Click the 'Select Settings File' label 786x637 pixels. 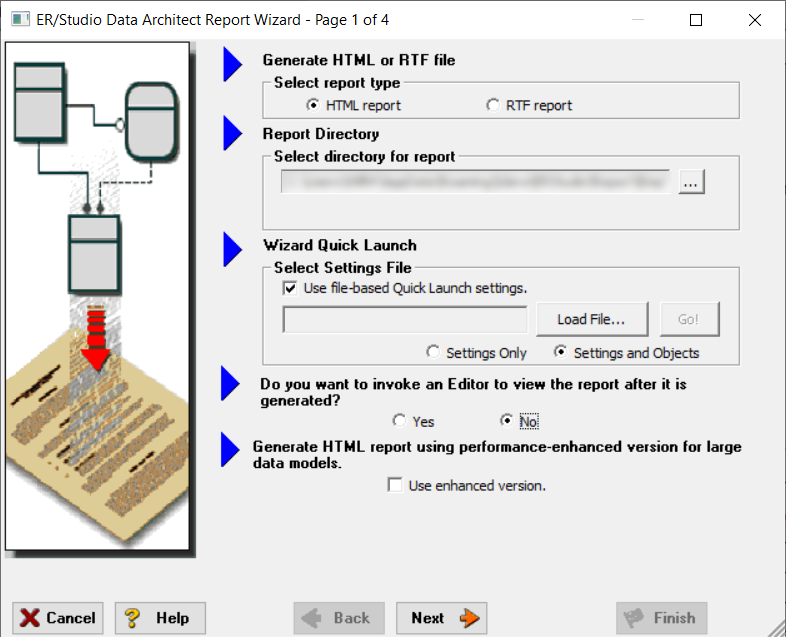pos(342,268)
